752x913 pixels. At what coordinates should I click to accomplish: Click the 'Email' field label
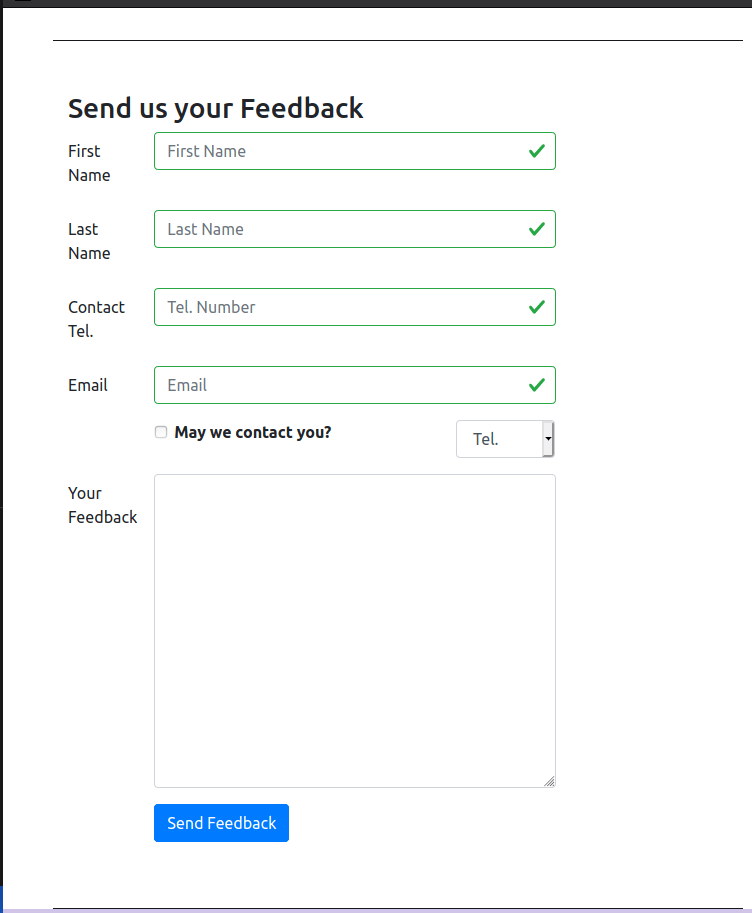(88, 385)
